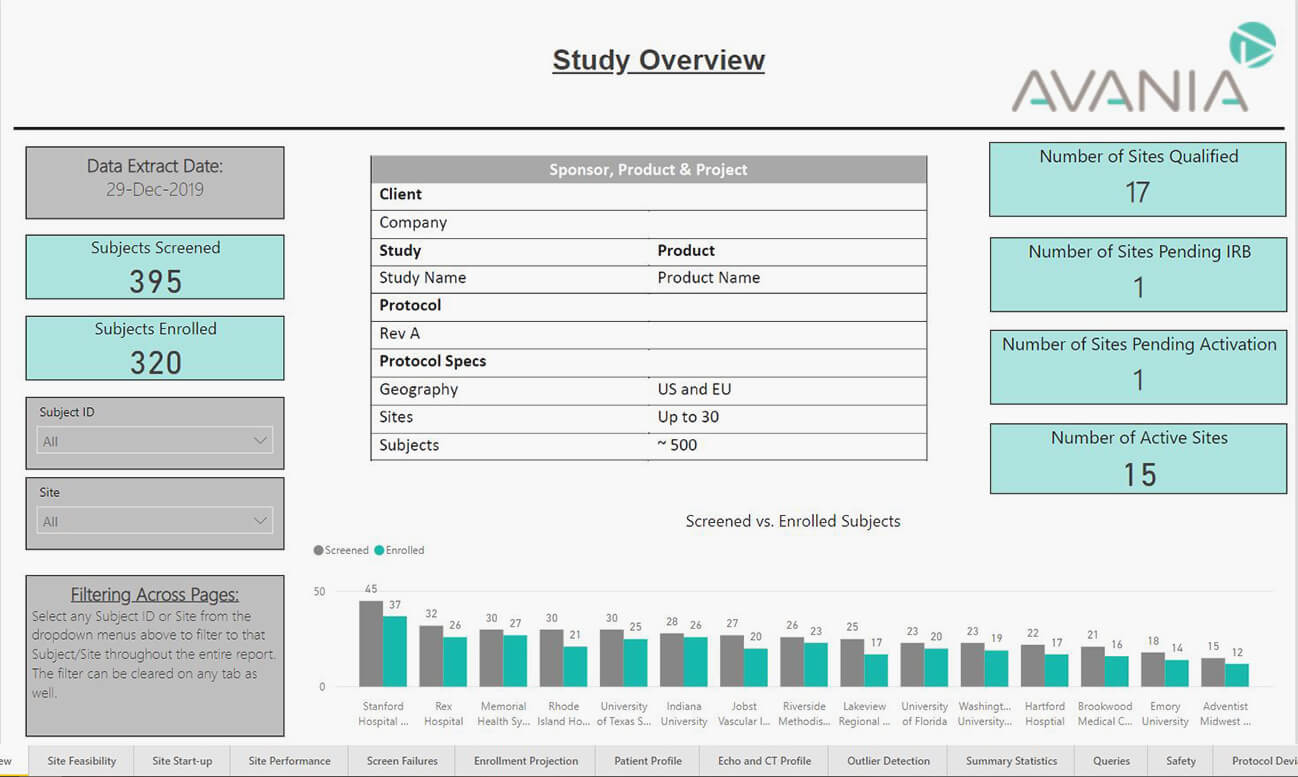Select Stanford Hospital enrolled bar (37)
The width and height of the screenshot is (1298, 777).
[x=395, y=651]
